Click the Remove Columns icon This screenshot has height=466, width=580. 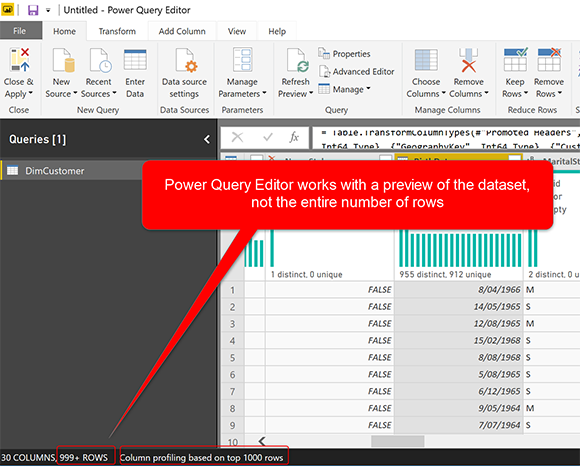coord(469,60)
